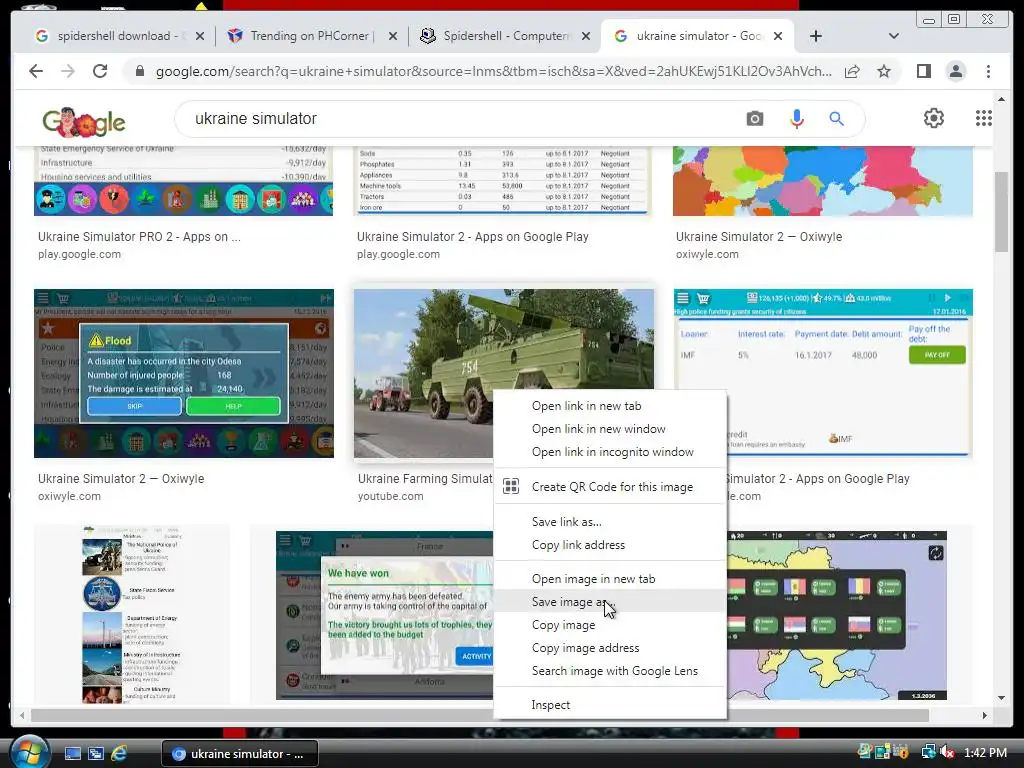Choose Copy image address
This screenshot has width=1024, height=768.
(x=610, y=648)
